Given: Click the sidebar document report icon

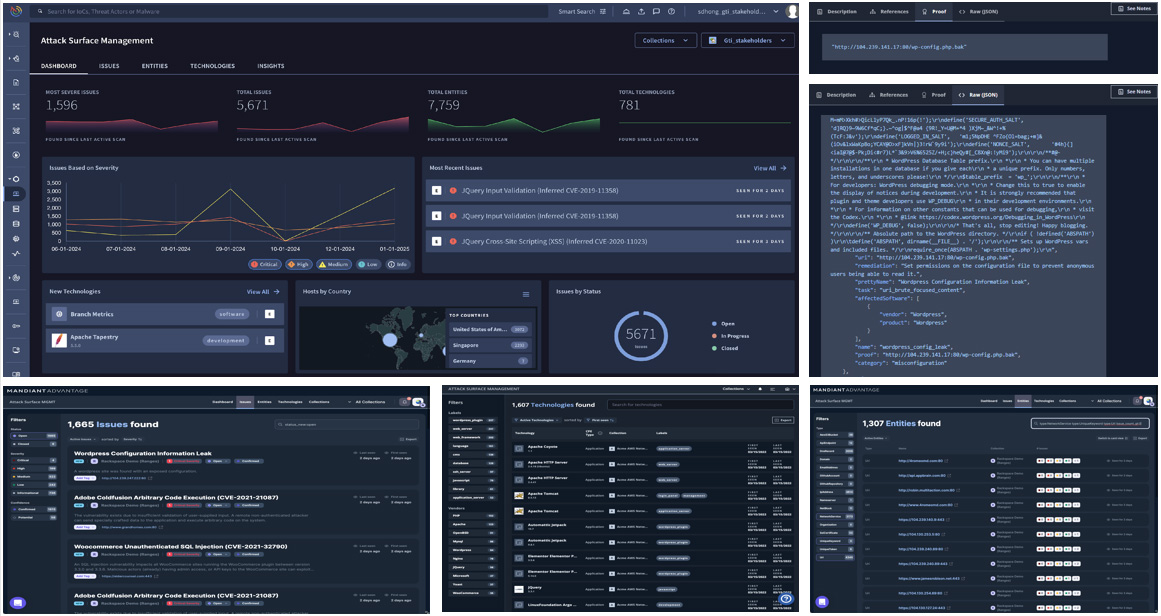Looking at the screenshot, I should tap(16, 82).
